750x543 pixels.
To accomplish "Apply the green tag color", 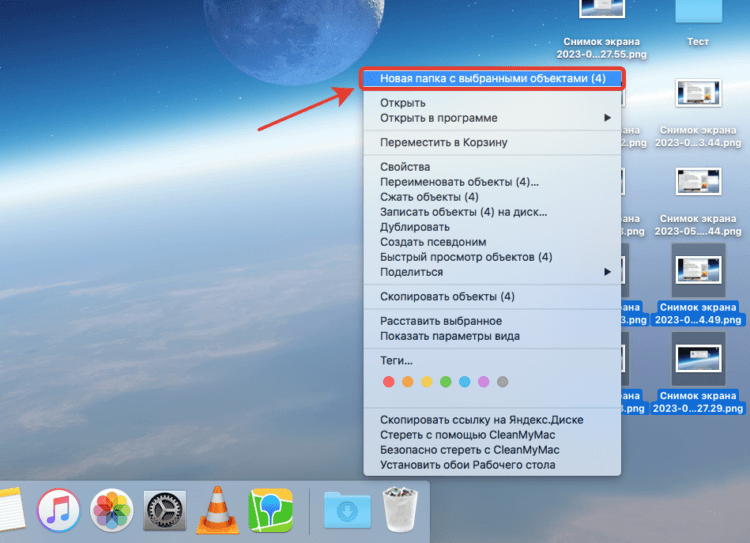I will coord(446,382).
